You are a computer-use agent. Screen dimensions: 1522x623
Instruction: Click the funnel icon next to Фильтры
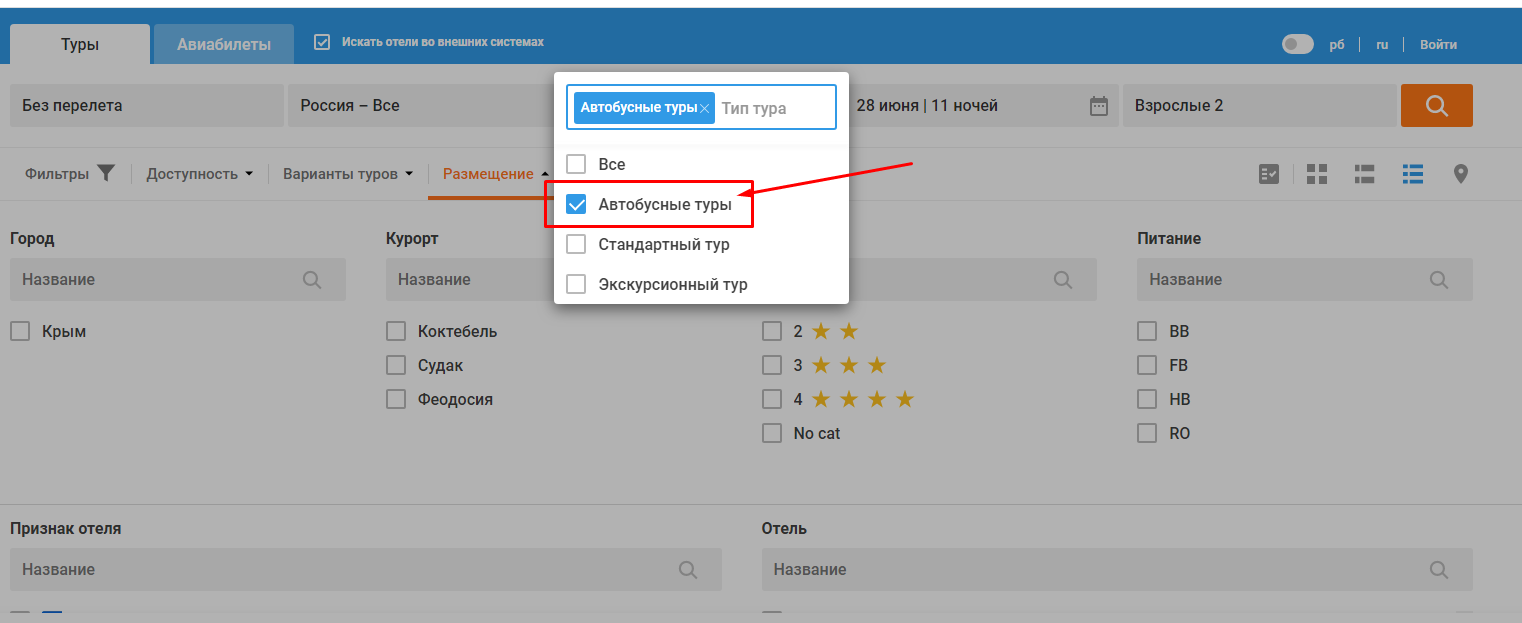tap(106, 173)
